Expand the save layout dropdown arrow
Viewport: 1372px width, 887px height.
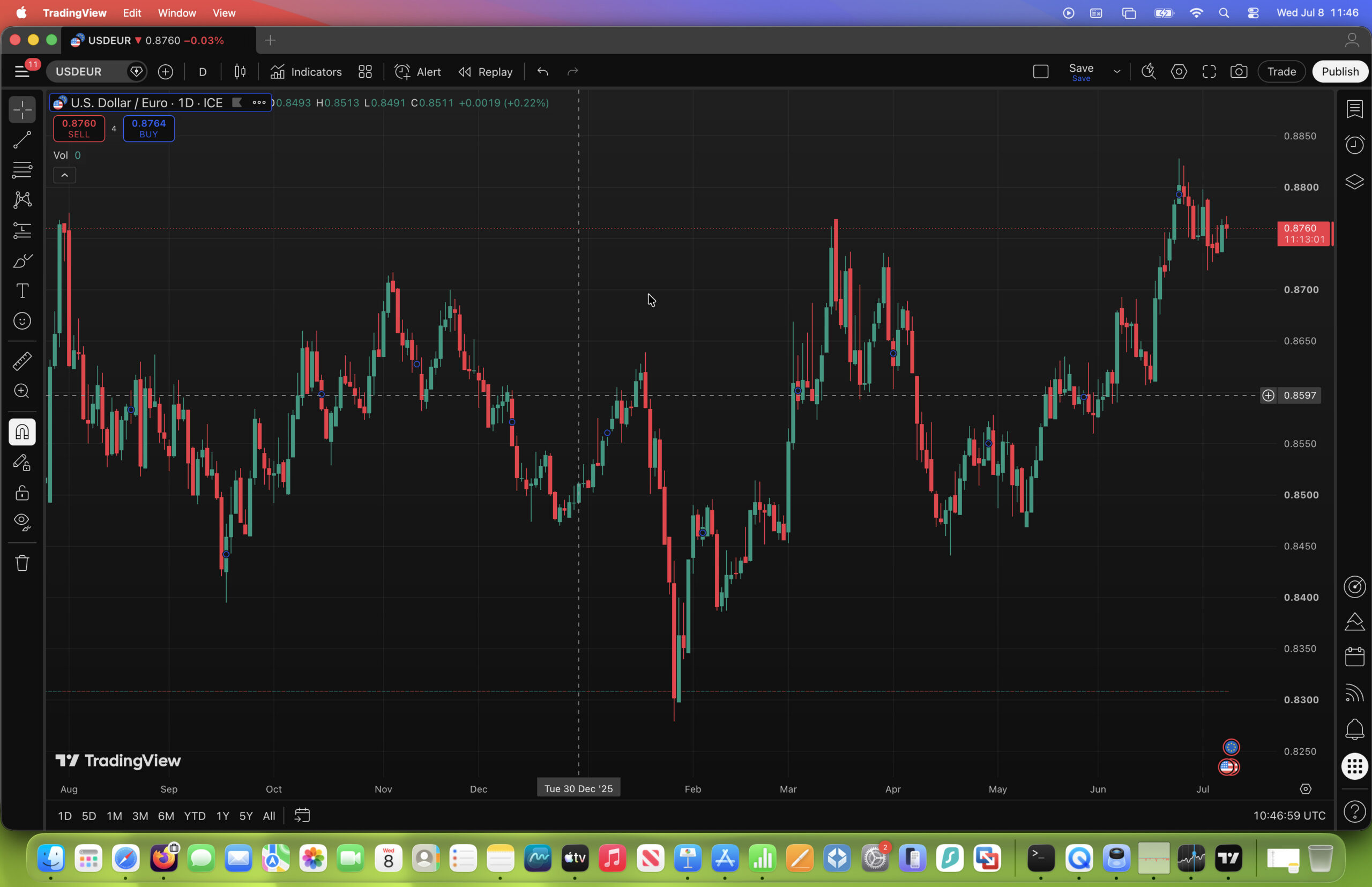point(1116,71)
